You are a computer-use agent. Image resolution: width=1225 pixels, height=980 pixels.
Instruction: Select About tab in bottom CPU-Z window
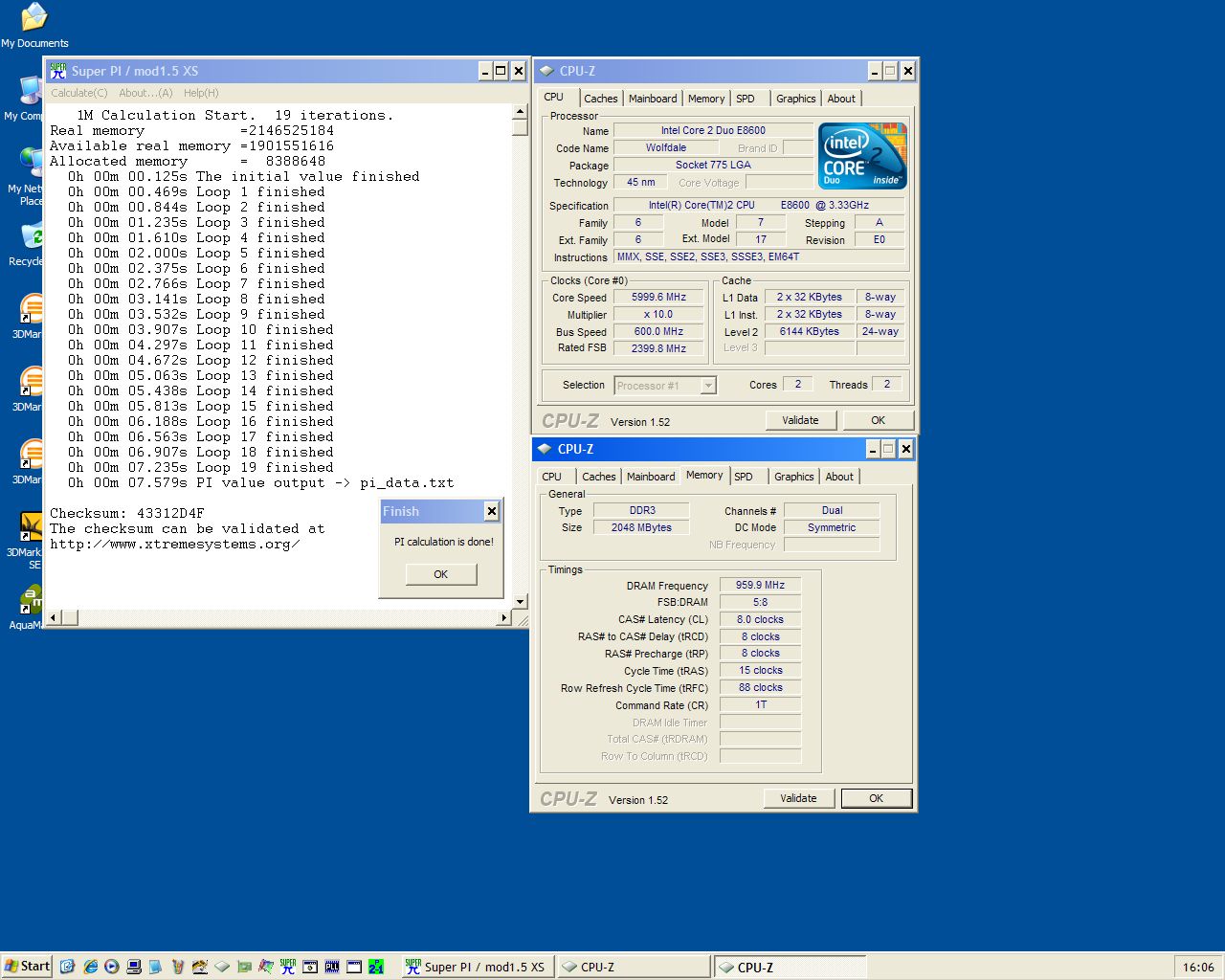coord(839,477)
